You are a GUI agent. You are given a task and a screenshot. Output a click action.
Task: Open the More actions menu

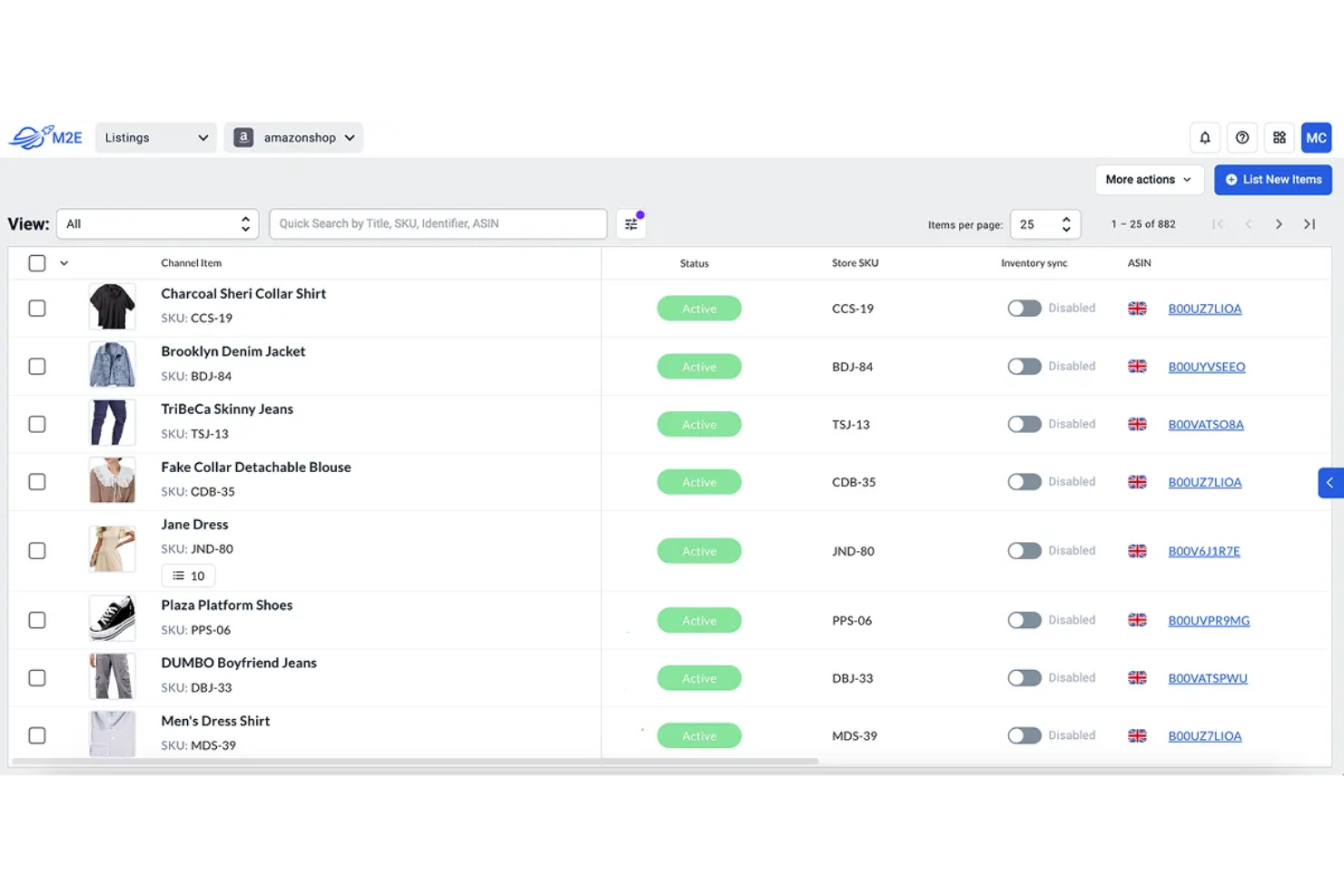point(1148,179)
